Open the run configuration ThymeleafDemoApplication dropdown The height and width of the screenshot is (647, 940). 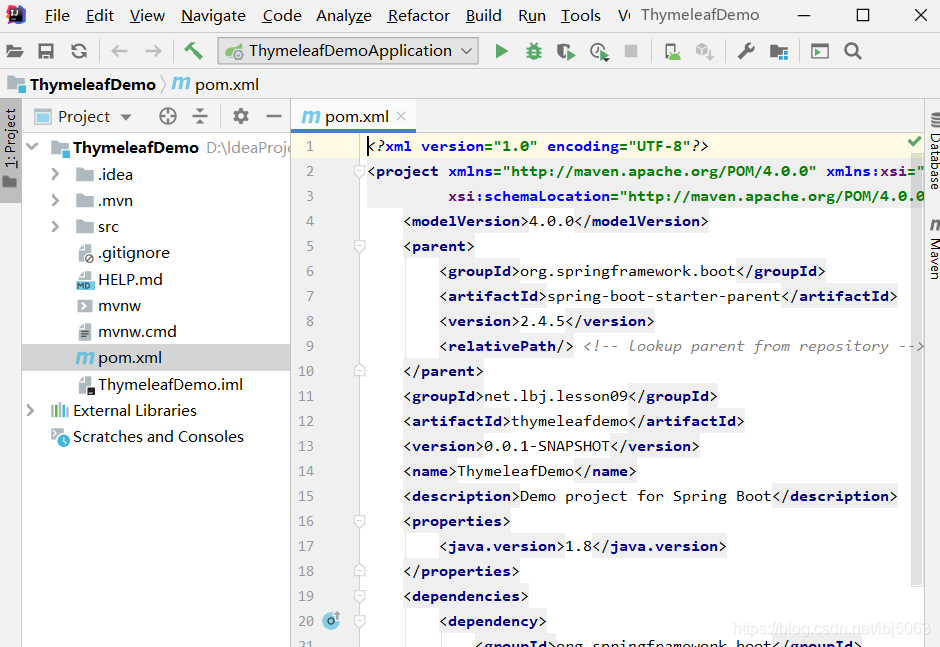pos(348,51)
